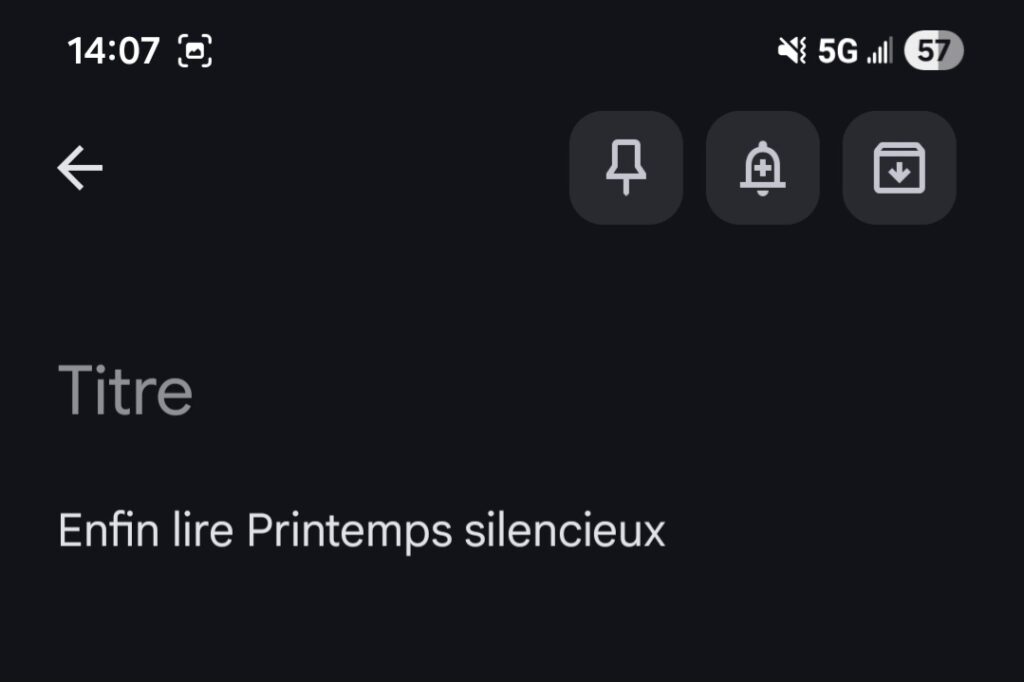Tap the screenshot indicator icon beside the clock
1024x682 pixels.
point(195,50)
